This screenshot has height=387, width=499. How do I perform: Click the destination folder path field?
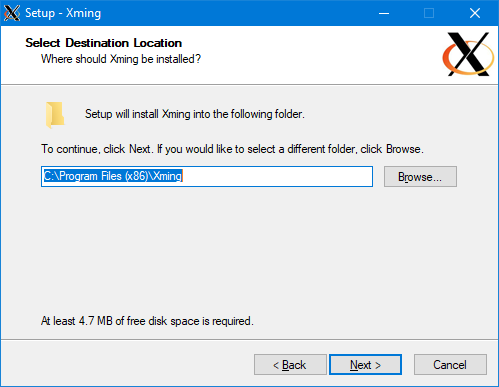tap(207, 176)
